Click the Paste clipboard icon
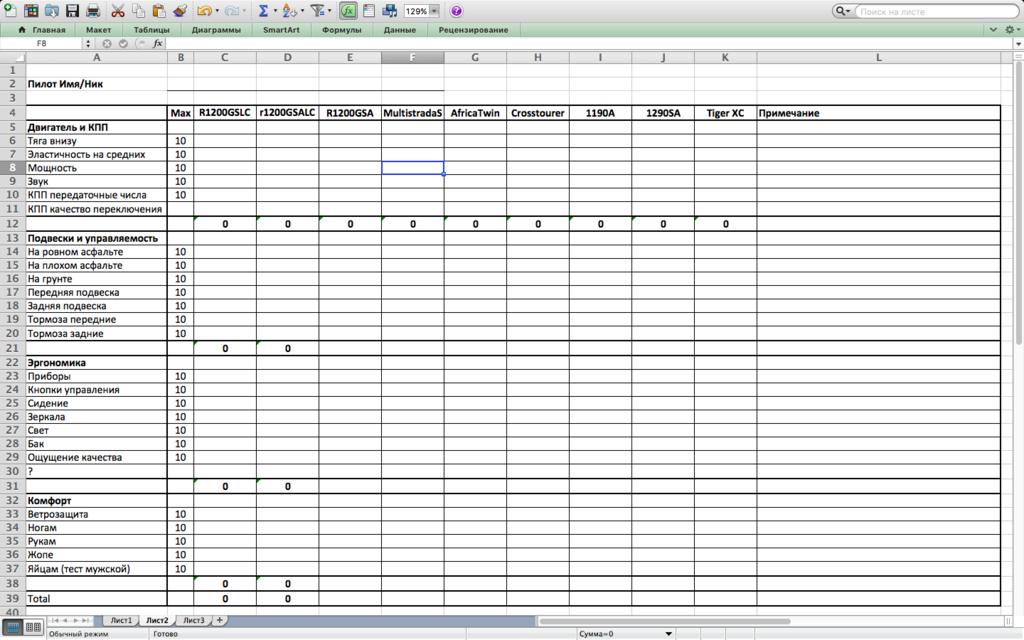The image size is (1024, 640). coord(159,11)
